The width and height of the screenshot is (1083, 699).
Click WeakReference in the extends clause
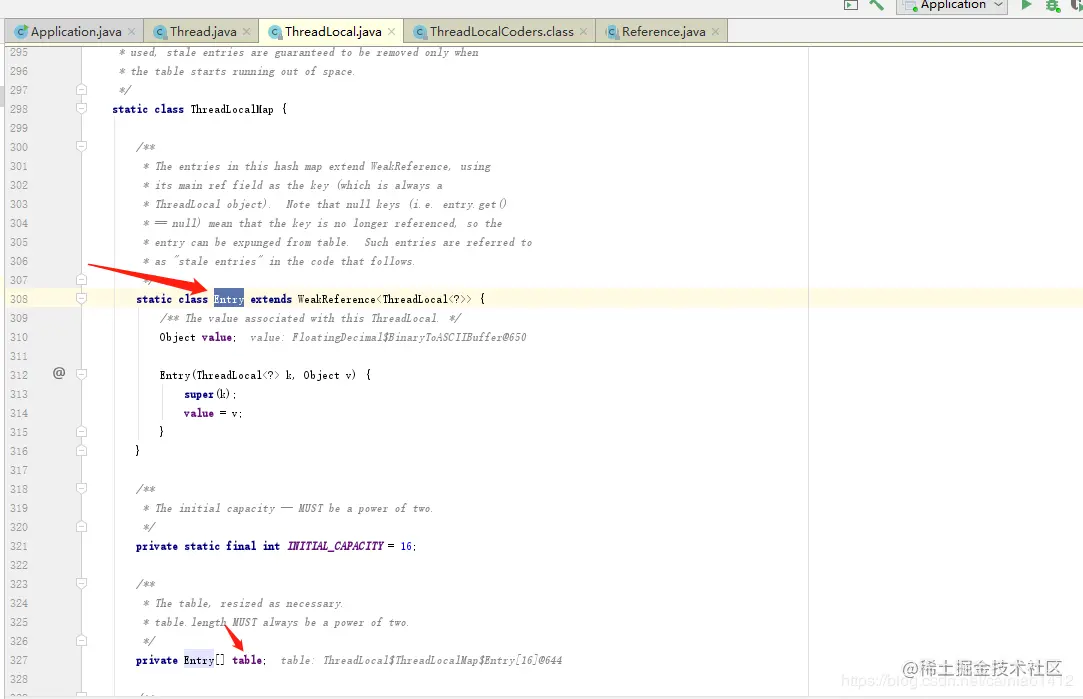(336, 299)
